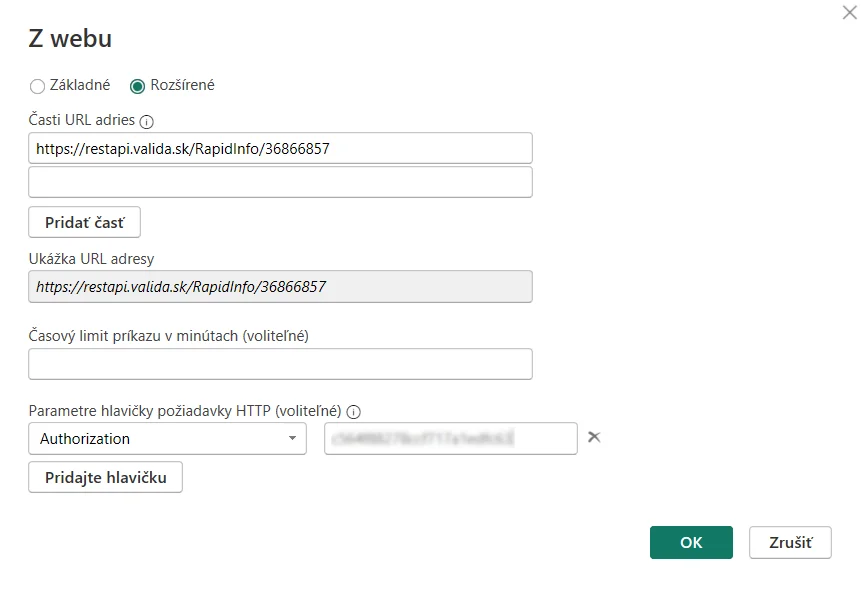This screenshot has height=592, width=865.
Task: Click the first URL part field with restapi.valida.sk
Action: [280, 148]
